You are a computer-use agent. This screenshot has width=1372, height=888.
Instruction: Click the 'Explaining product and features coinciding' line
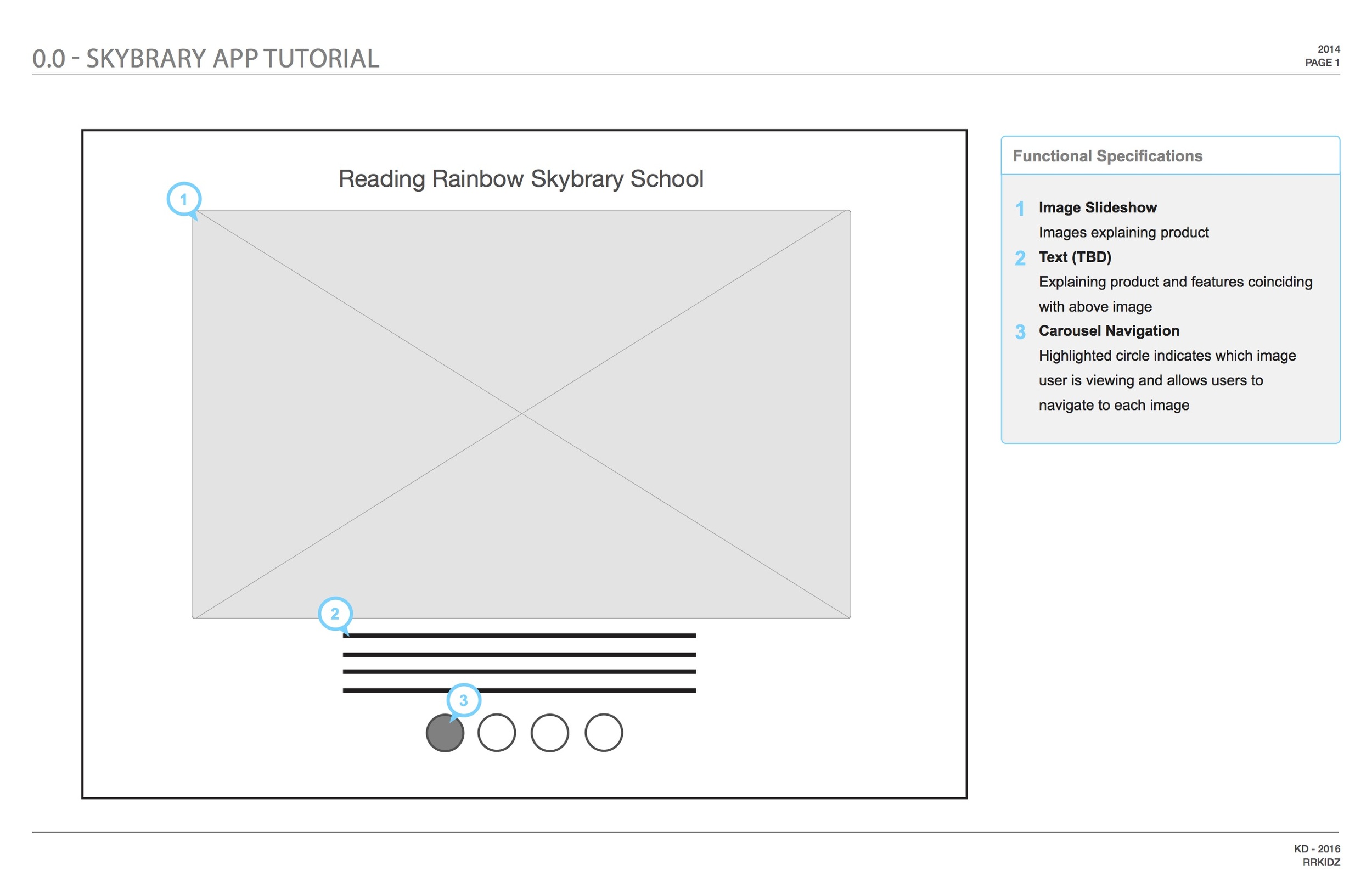(x=1176, y=282)
